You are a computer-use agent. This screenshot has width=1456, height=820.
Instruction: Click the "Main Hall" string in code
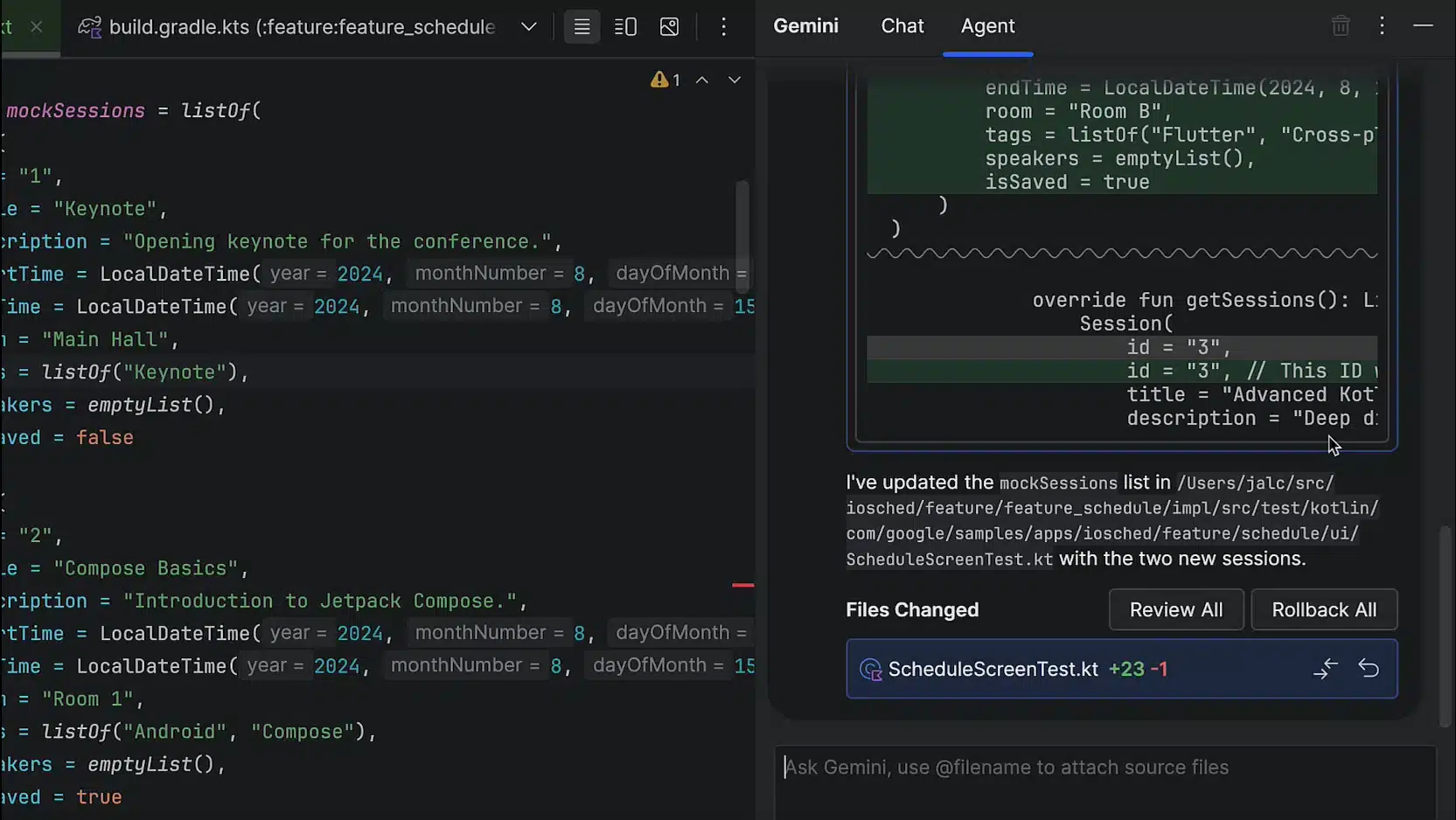tap(104, 339)
